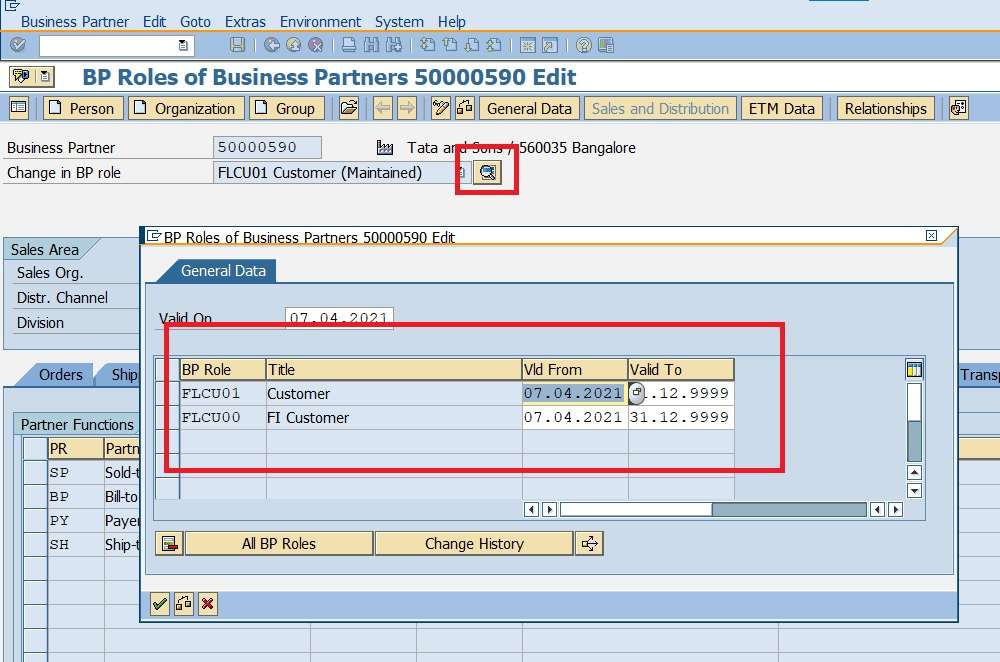This screenshot has width=1000, height=662.
Task: Click the All BP Roles button
Action: pos(278,543)
